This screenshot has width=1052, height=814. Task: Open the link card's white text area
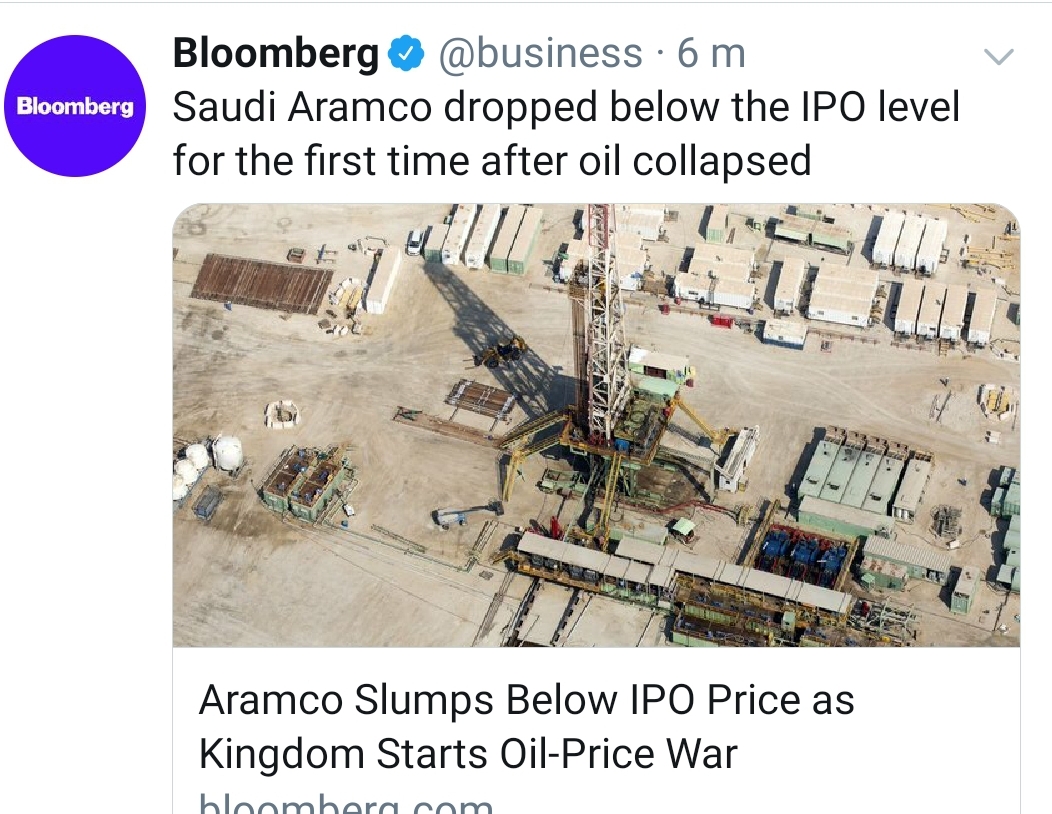[x=596, y=731]
